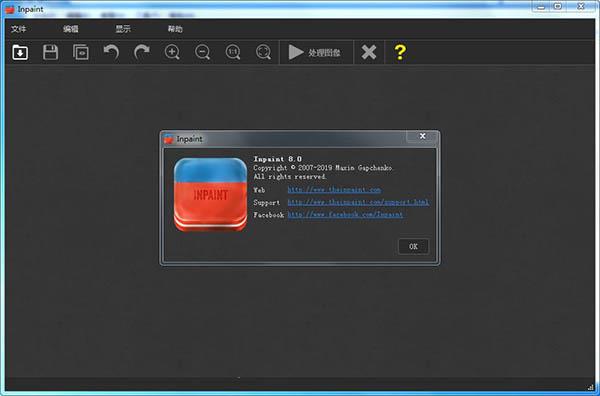Click the small Inpaint icon in dialog title
Image resolution: width=600 pixels, height=396 pixels.
pyautogui.click(x=169, y=139)
